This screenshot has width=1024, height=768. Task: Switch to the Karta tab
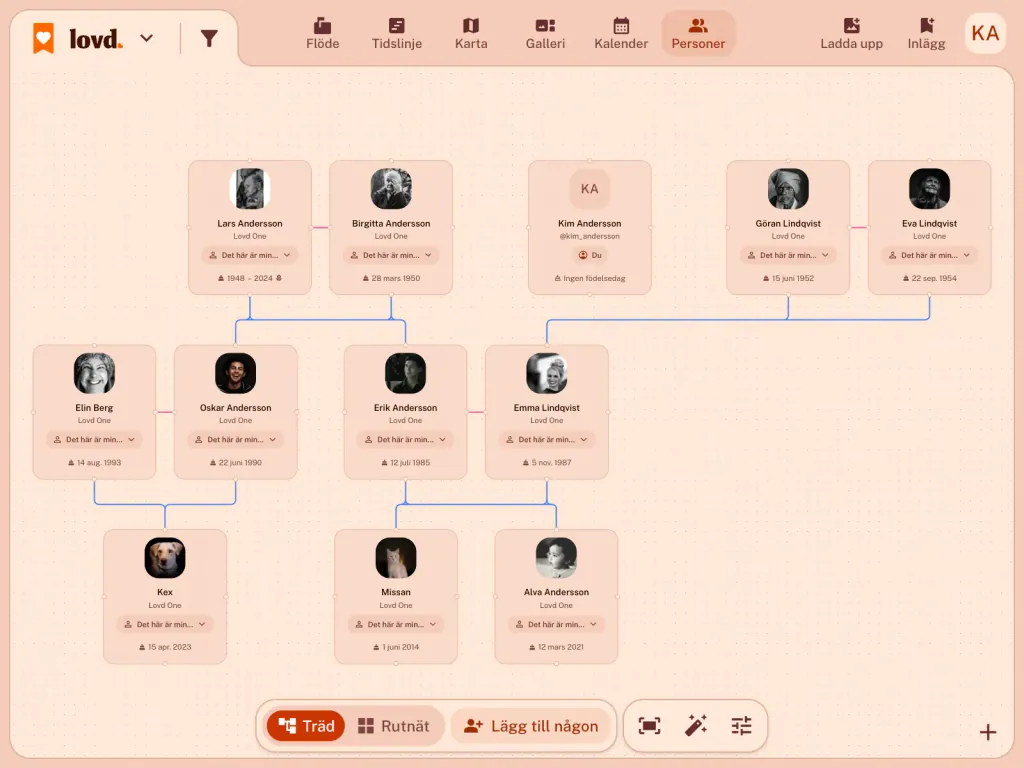[x=471, y=34]
